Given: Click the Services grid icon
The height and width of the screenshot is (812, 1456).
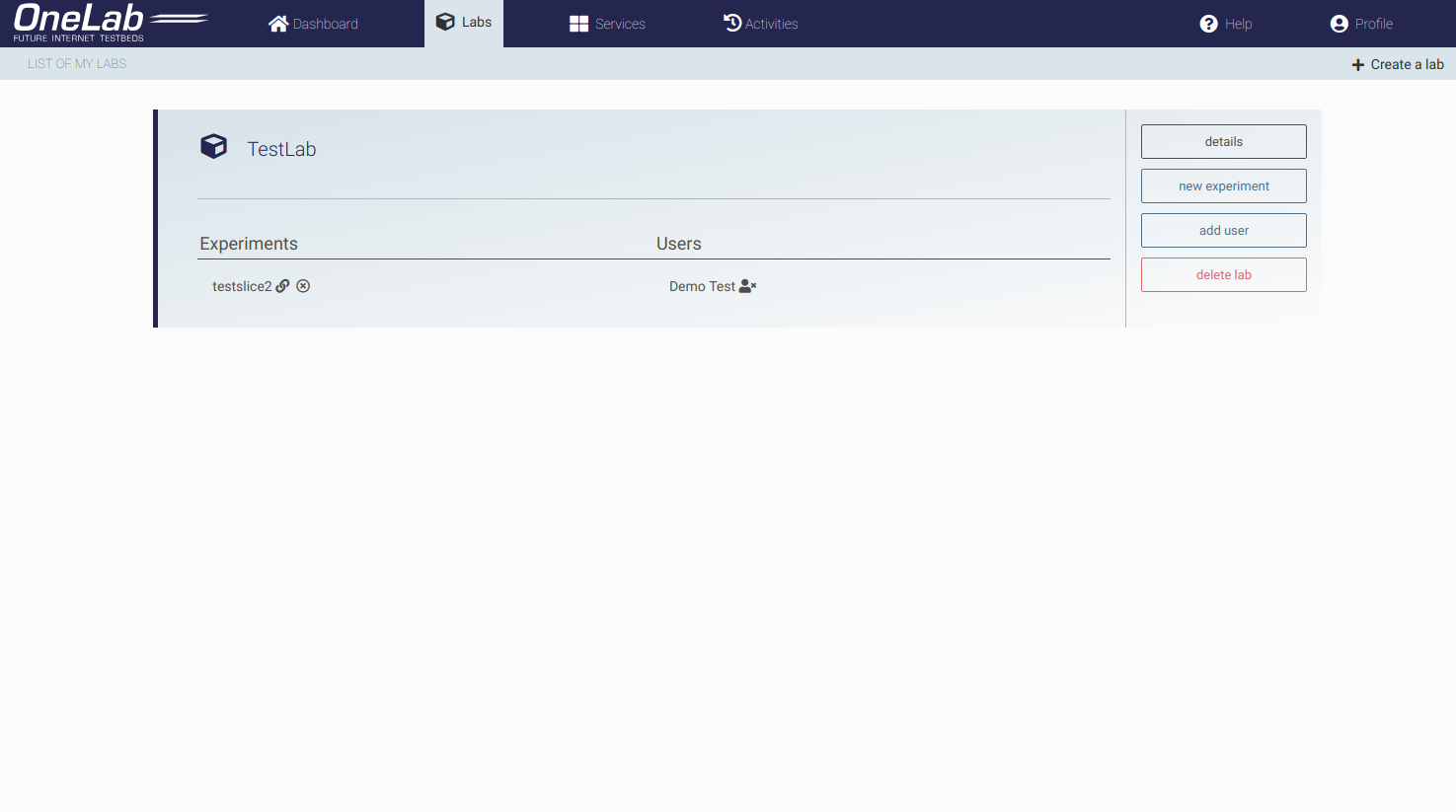Looking at the screenshot, I should (578, 24).
